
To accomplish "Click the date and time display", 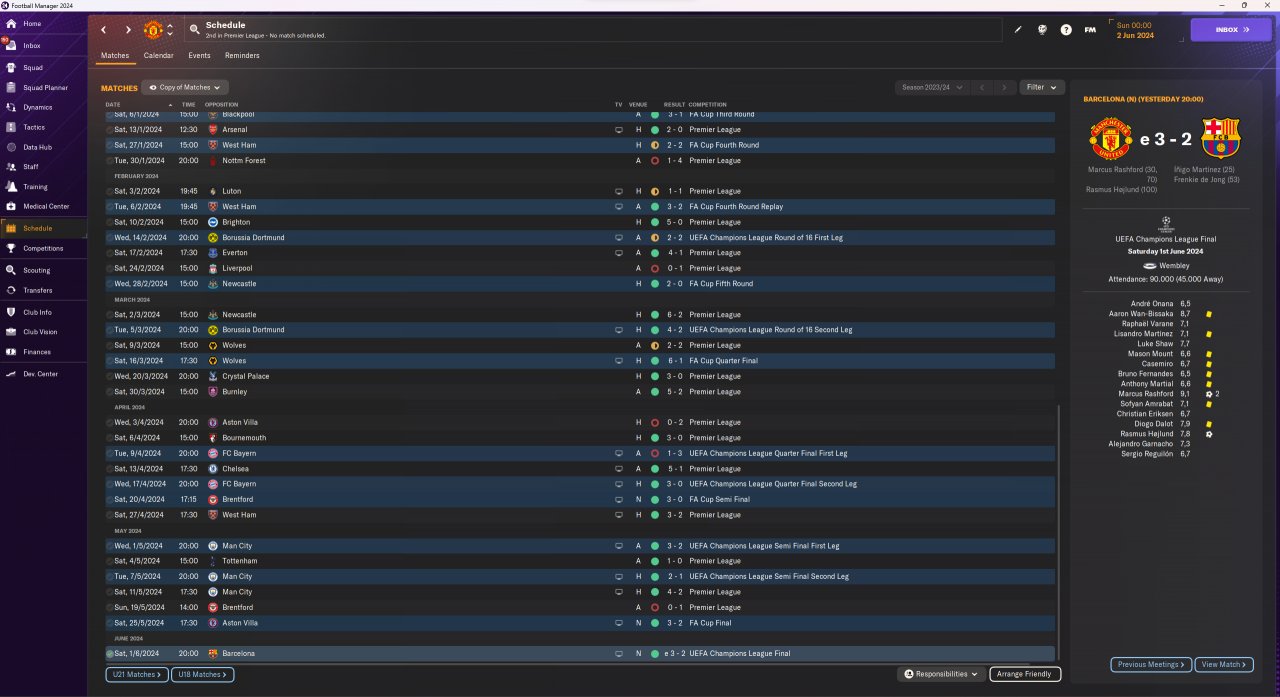I will pos(1134,30).
